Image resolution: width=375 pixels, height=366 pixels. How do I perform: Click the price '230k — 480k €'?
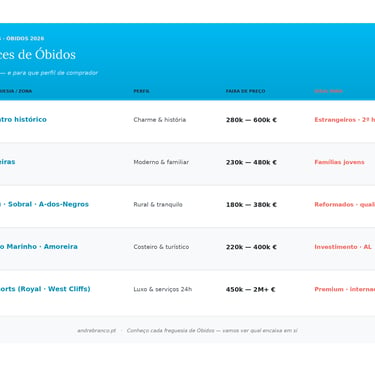[x=251, y=162]
